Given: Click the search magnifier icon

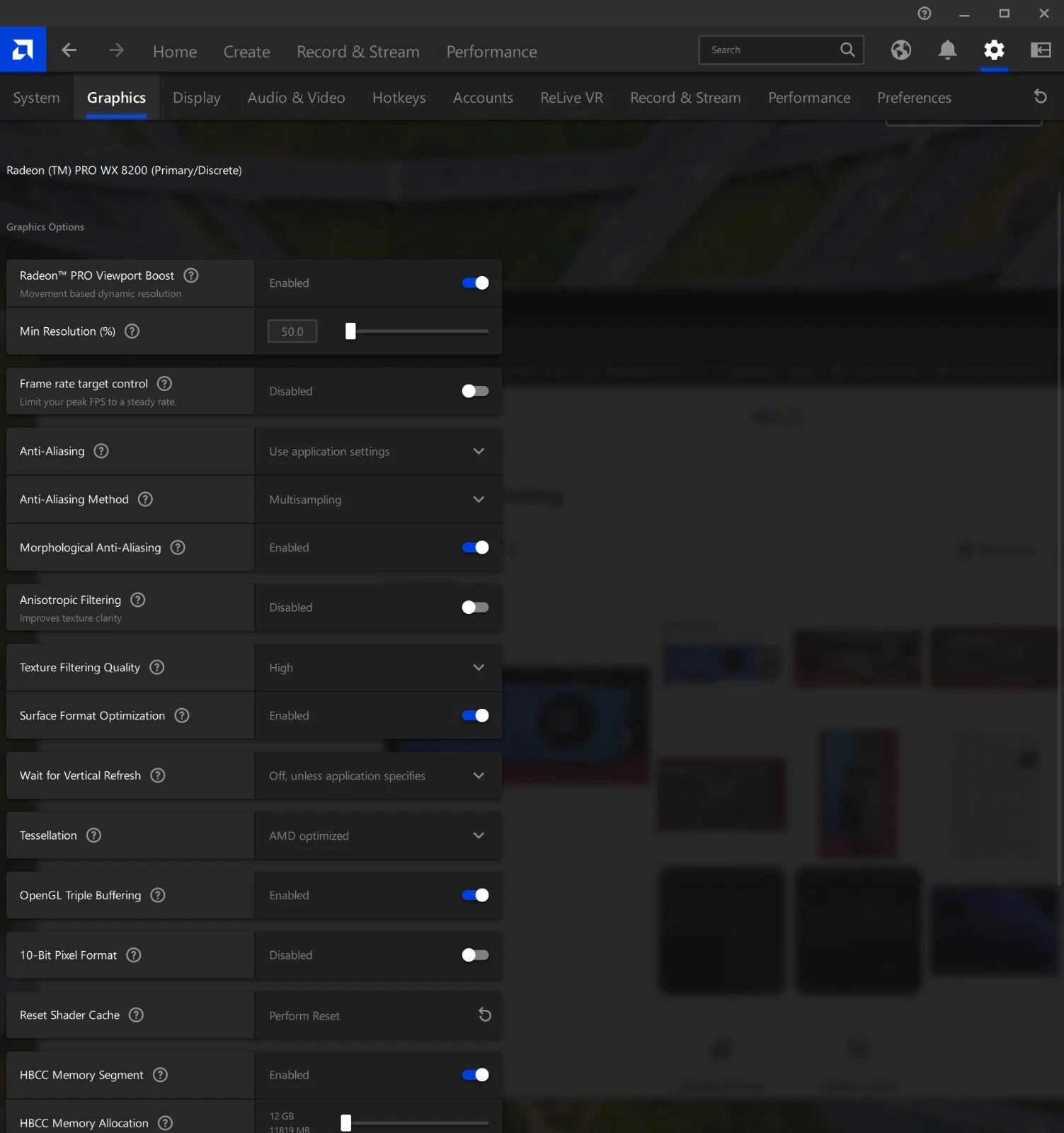Looking at the screenshot, I should (x=847, y=50).
